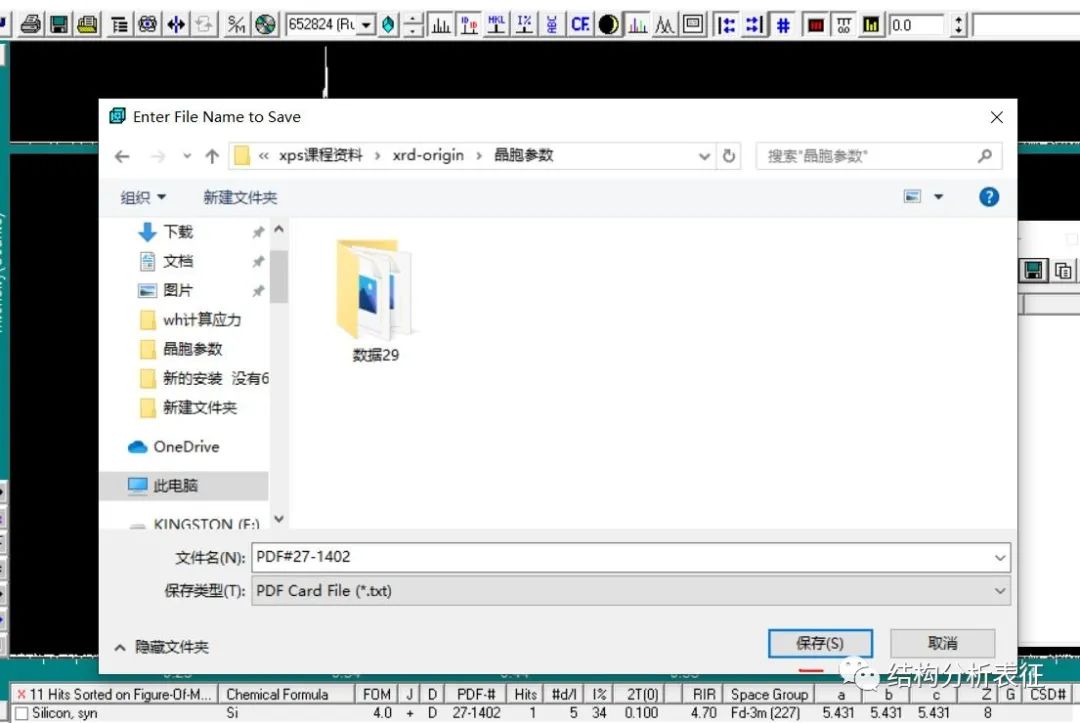Select 图片 in the navigation pane

point(178,291)
